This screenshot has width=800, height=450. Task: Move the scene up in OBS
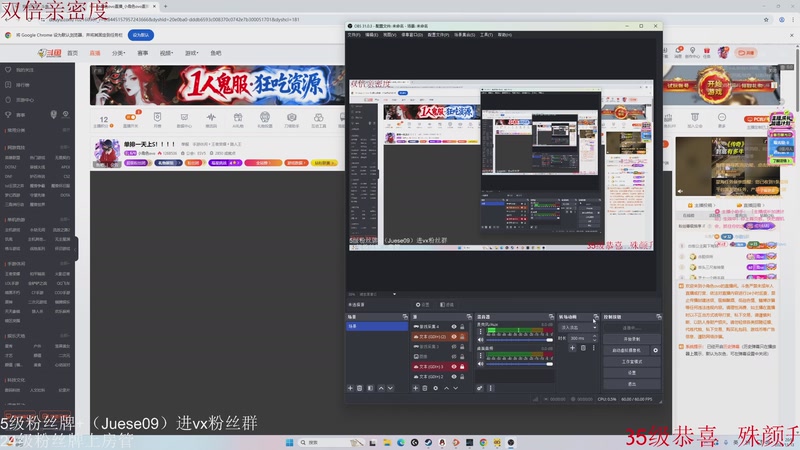click(381, 388)
